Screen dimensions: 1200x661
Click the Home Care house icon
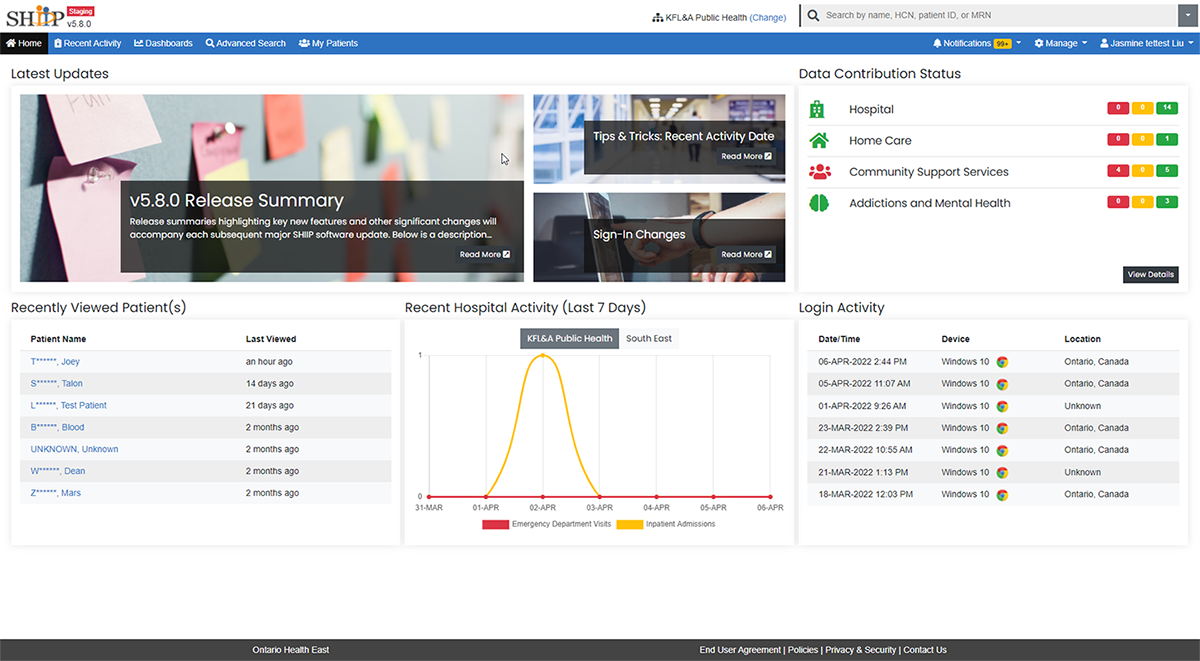coord(819,140)
